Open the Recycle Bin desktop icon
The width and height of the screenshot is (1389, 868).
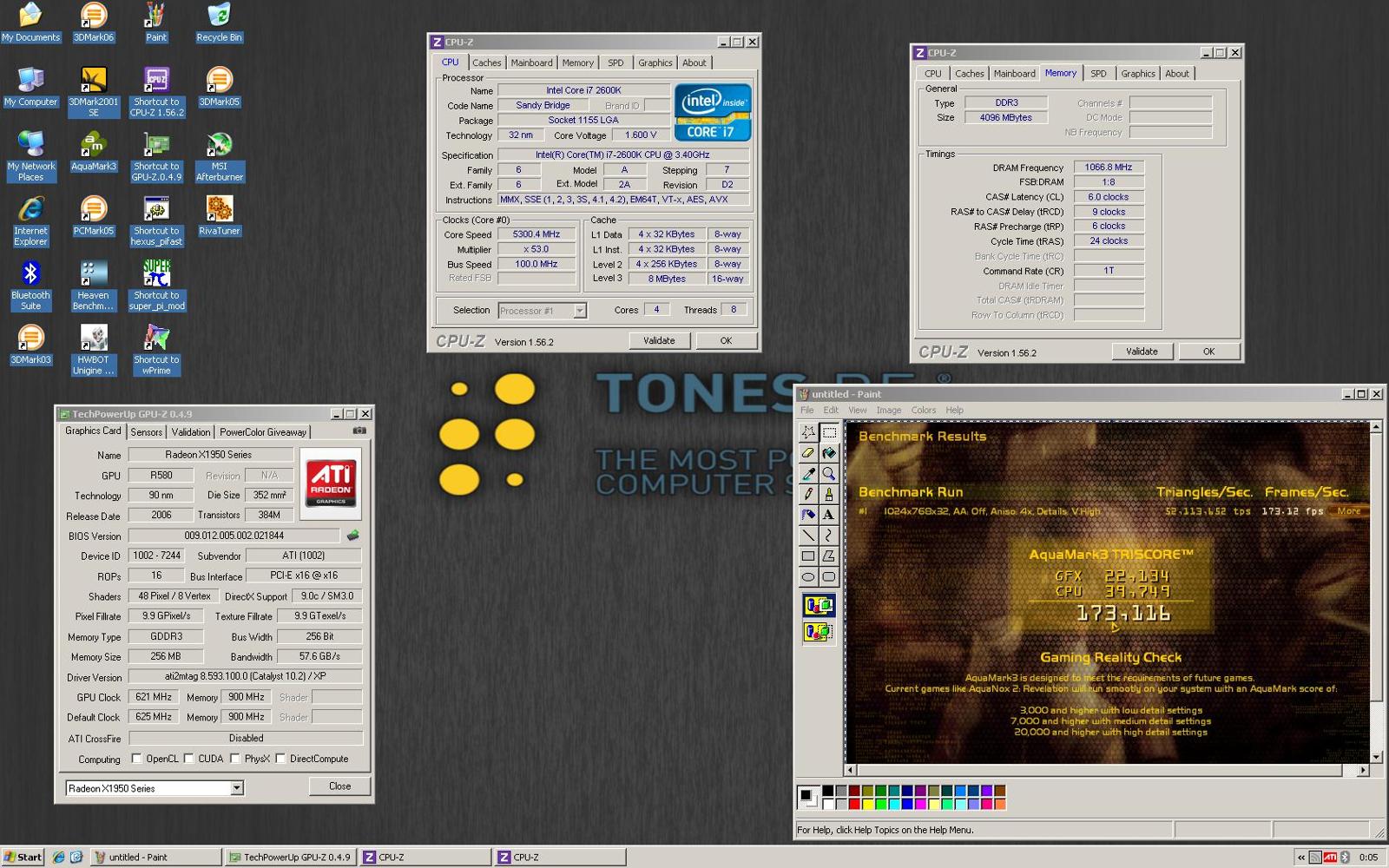pyautogui.click(x=219, y=23)
